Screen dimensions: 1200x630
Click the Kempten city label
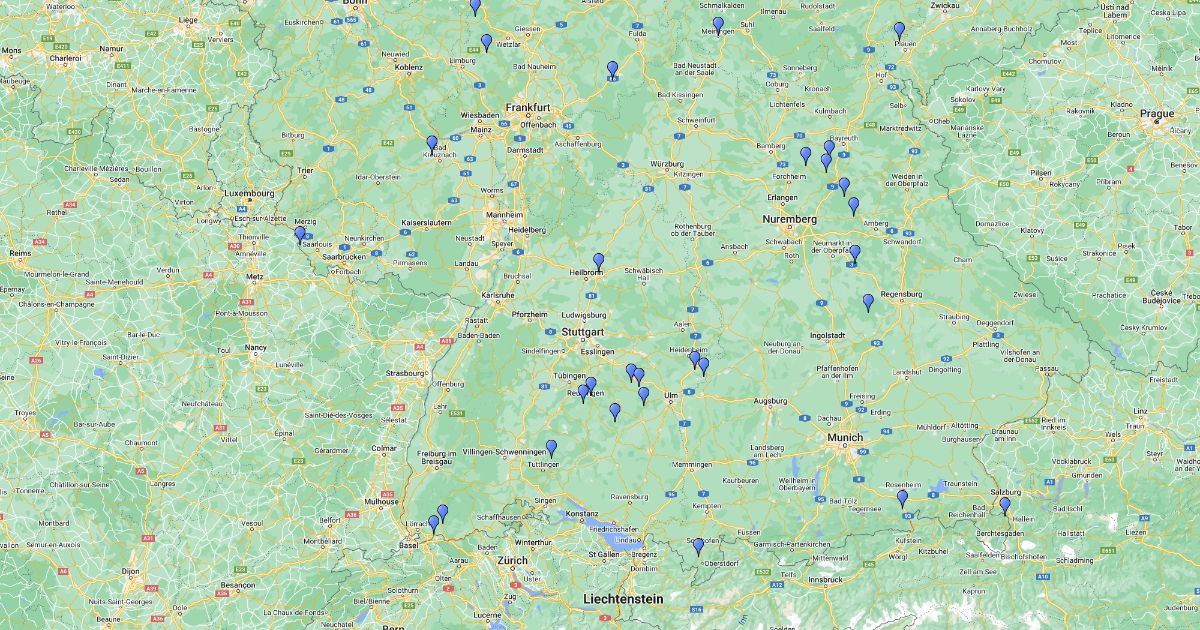click(705, 506)
